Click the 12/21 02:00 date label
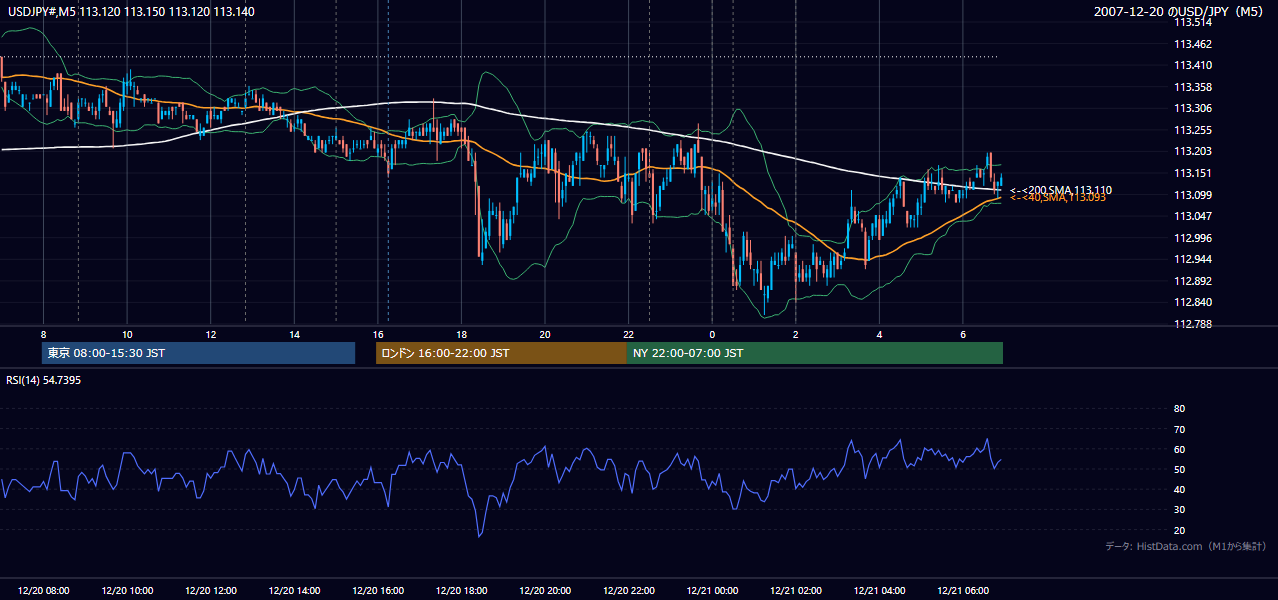Image resolution: width=1278 pixels, height=600 pixels. click(x=795, y=591)
